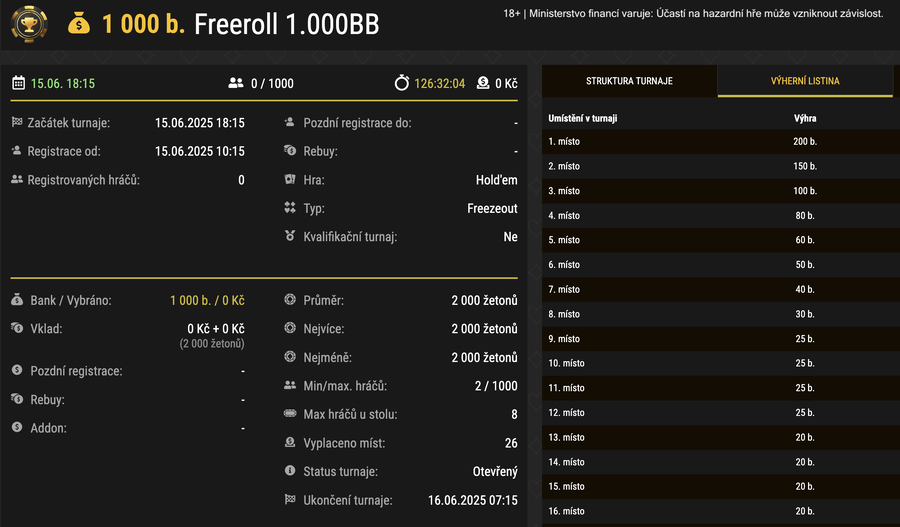Viewport: 900px width, 527px height.
Task: Click the person icon beside Pozdní registrace do
Action: pyautogui.click(x=290, y=122)
